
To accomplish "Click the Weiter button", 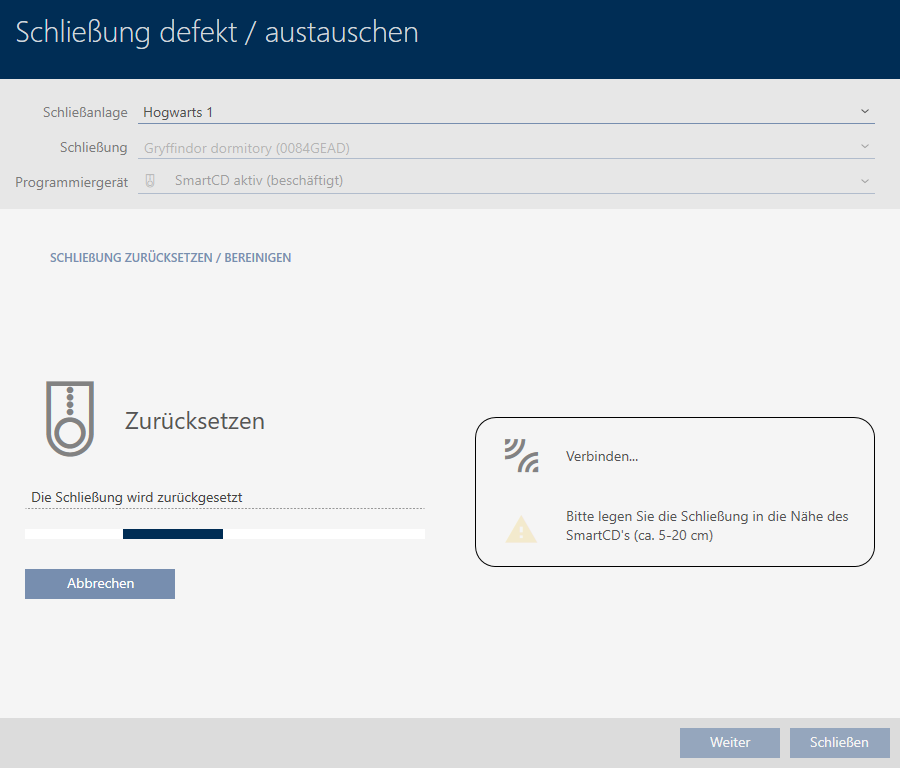I will tap(729, 742).
